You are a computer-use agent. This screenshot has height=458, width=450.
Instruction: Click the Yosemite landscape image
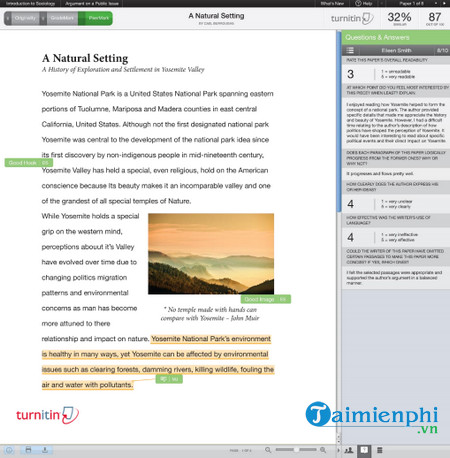[x=211, y=254]
